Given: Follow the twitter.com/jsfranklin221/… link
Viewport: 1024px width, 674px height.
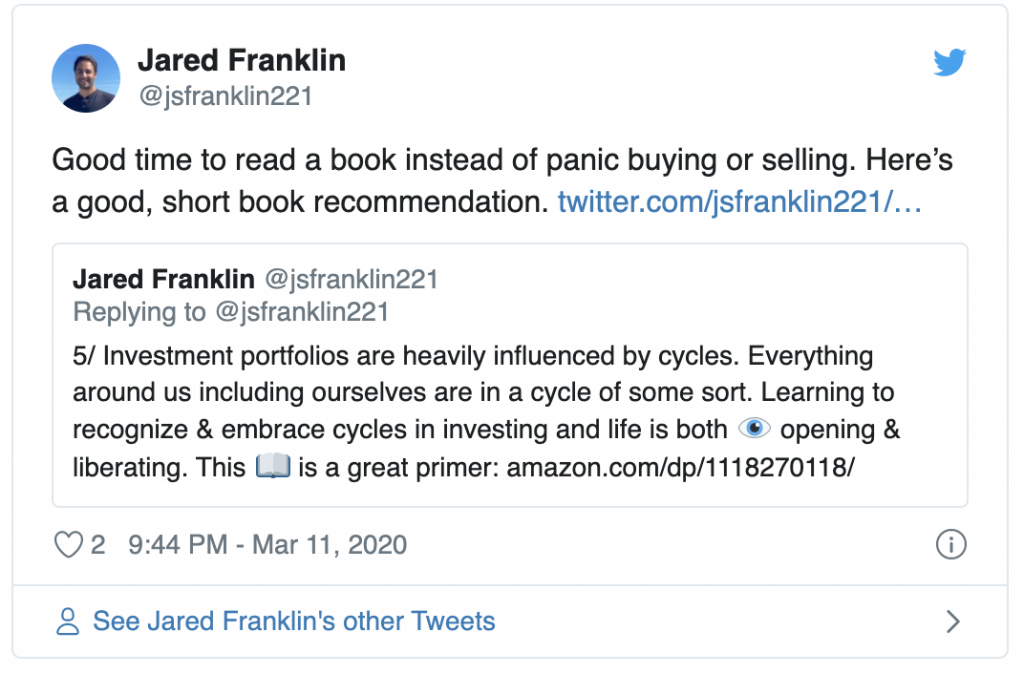Looking at the screenshot, I should tap(739, 203).
